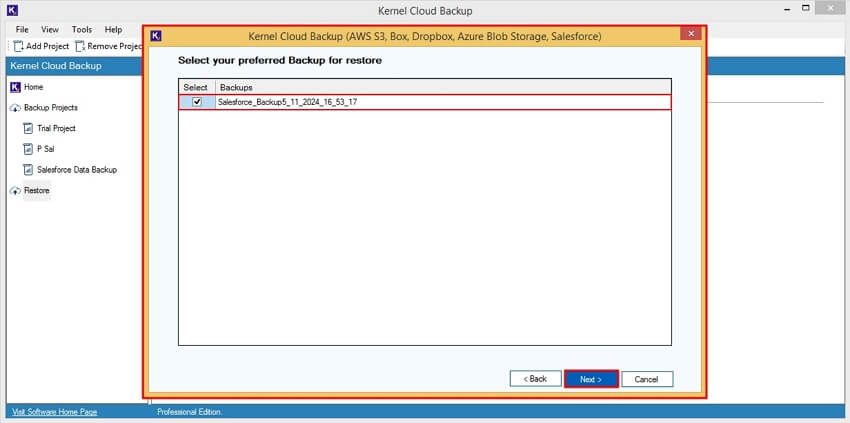Click the Trial Project document icon

[28, 129]
